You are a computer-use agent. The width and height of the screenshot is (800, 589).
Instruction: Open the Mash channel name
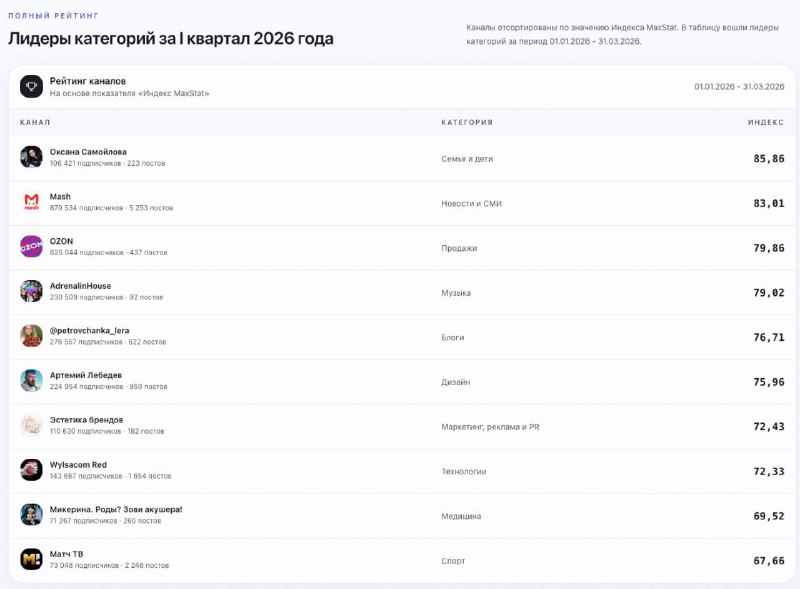[60, 197]
